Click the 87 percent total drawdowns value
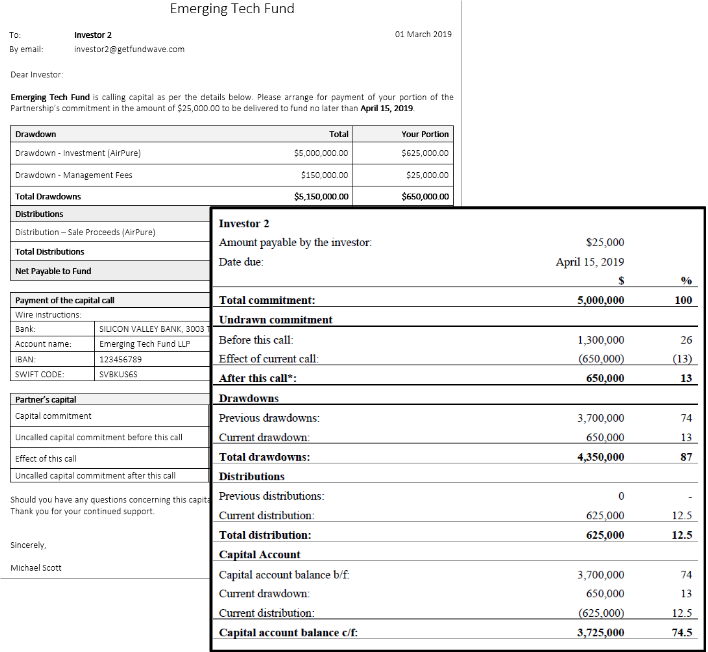 click(686, 457)
